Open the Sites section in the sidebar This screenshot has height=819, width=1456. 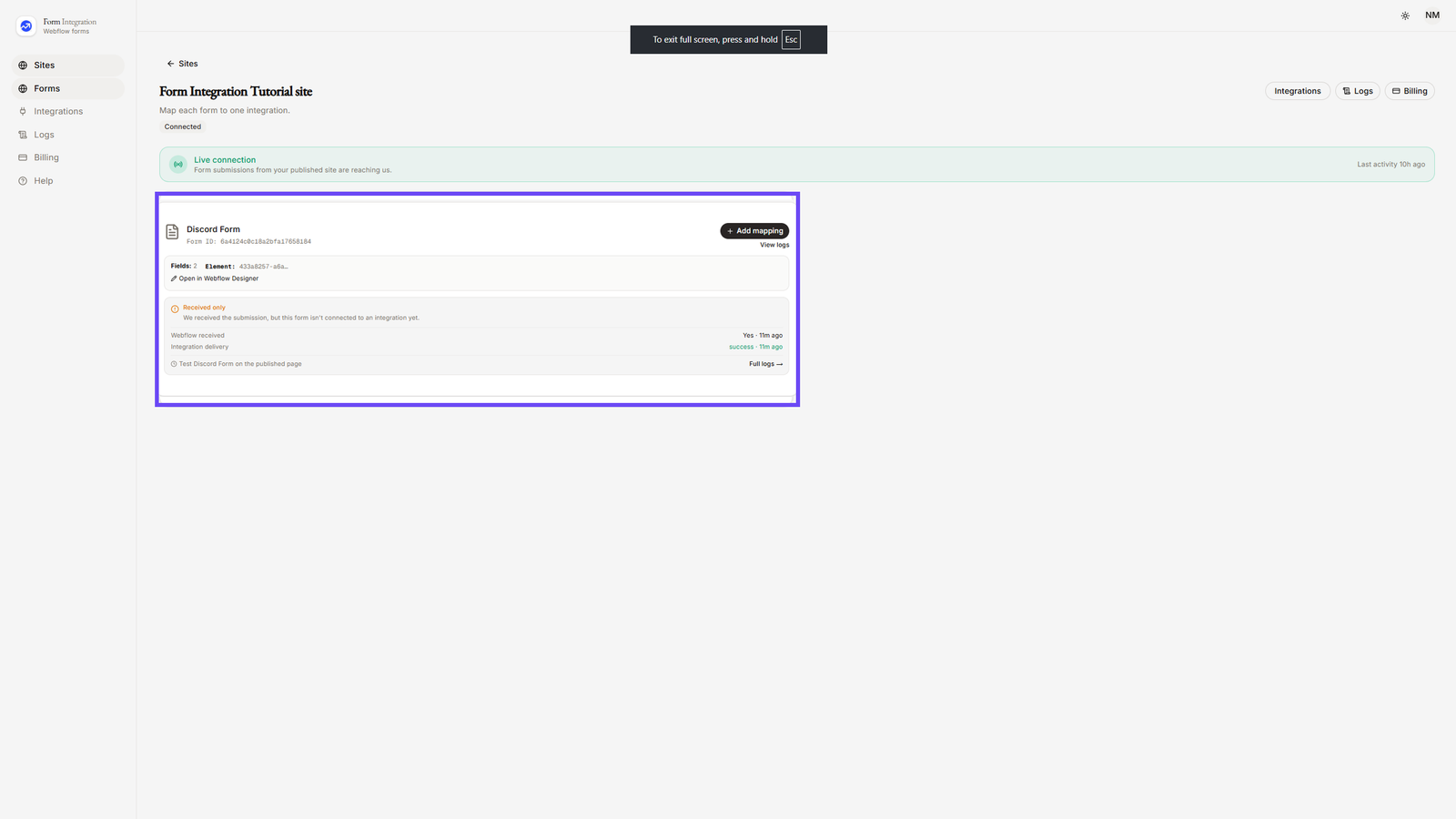pyautogui.click(x=68, y=66)
